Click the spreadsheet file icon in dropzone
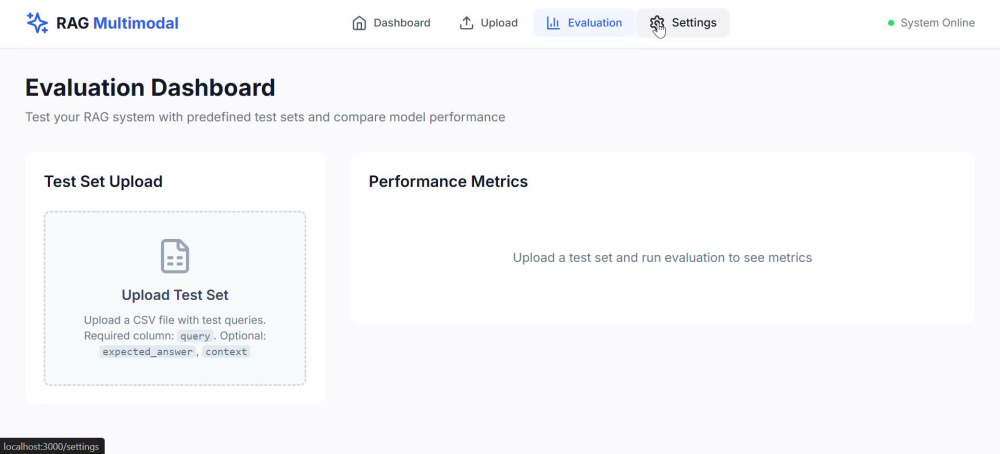 pos(175,256)
